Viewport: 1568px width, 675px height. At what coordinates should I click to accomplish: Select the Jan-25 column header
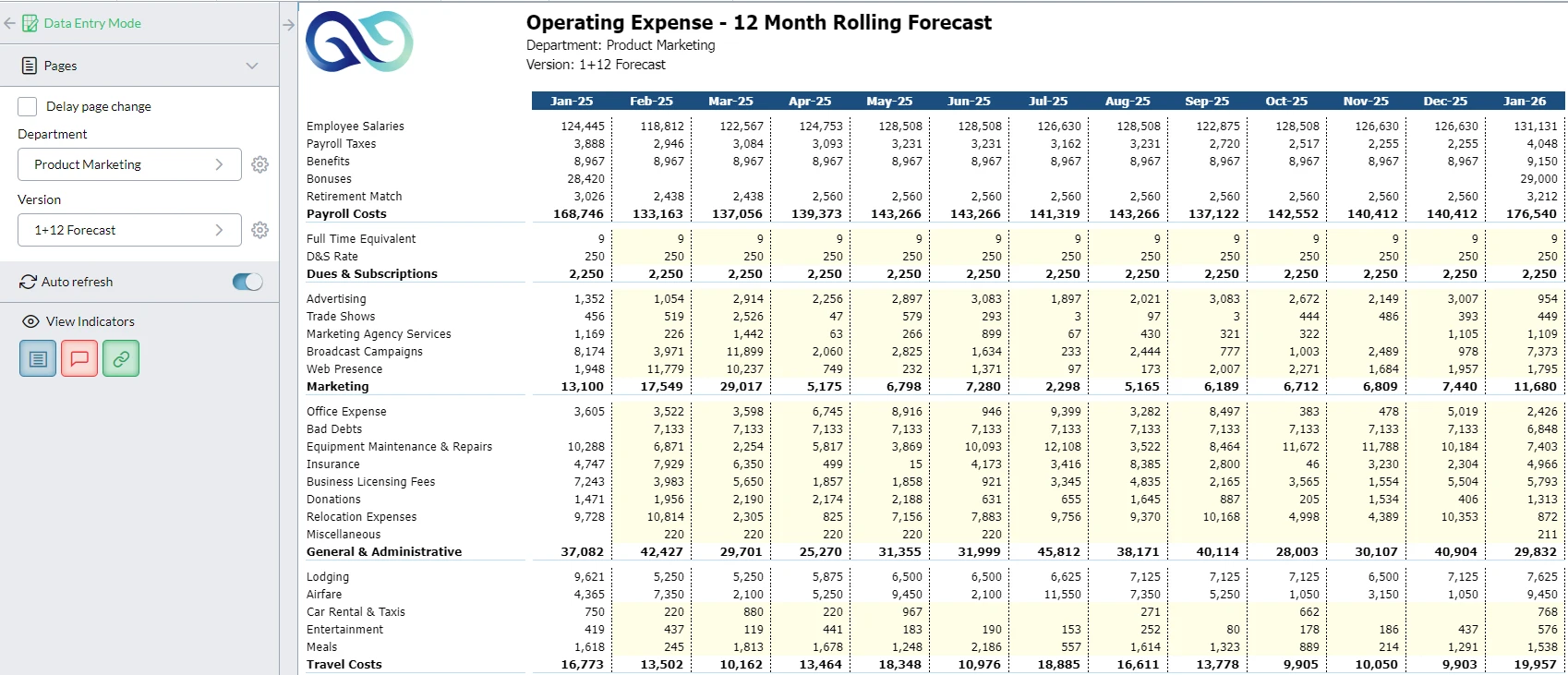point(572,101)
